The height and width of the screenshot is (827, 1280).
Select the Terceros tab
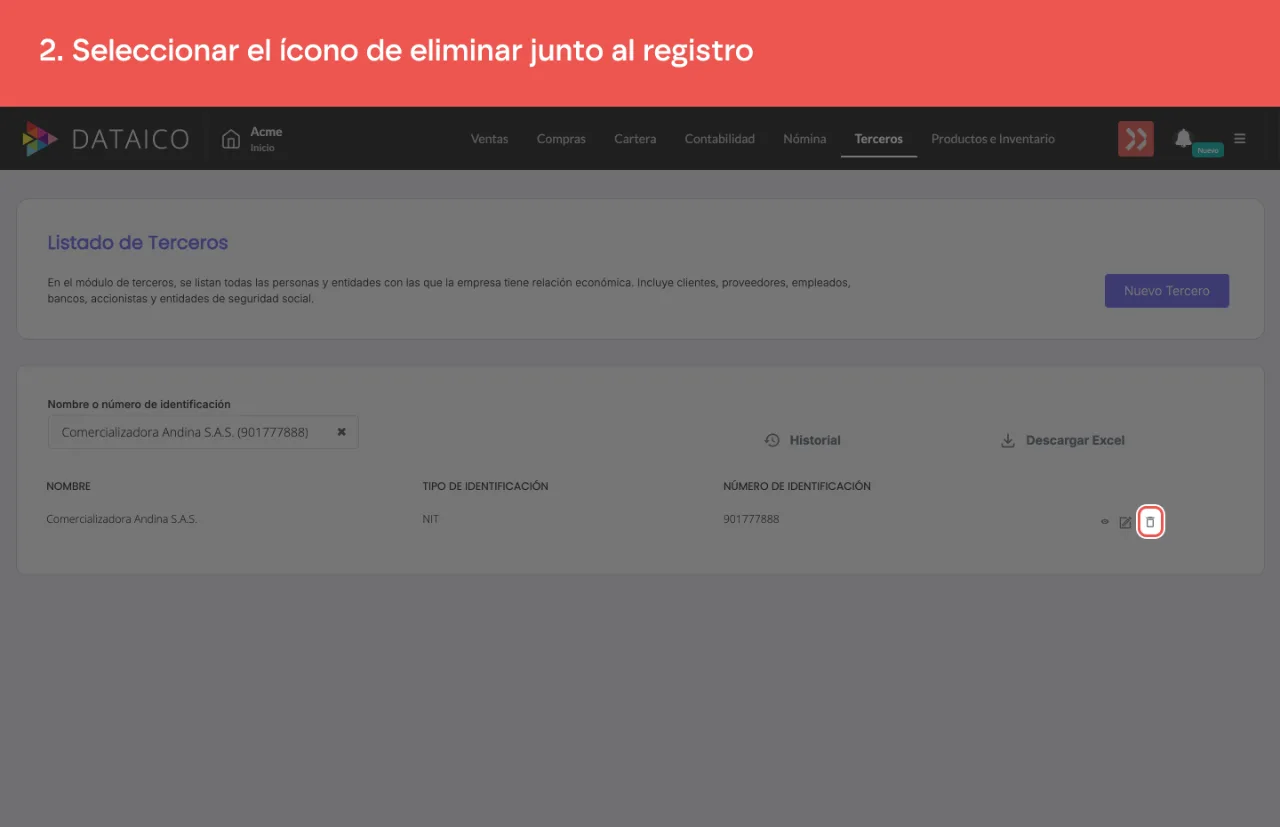879,139
